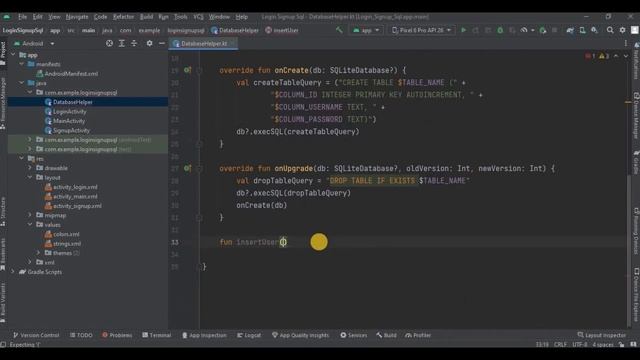Click override gutter icon beside onUpgrade
Viewport: 640px width, 360px height.
pos(187,168)
